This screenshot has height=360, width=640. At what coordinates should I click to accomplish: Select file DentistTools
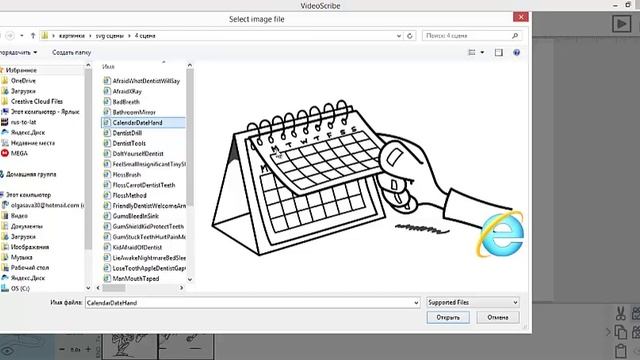pyautogui.click(x=129, y=143)
